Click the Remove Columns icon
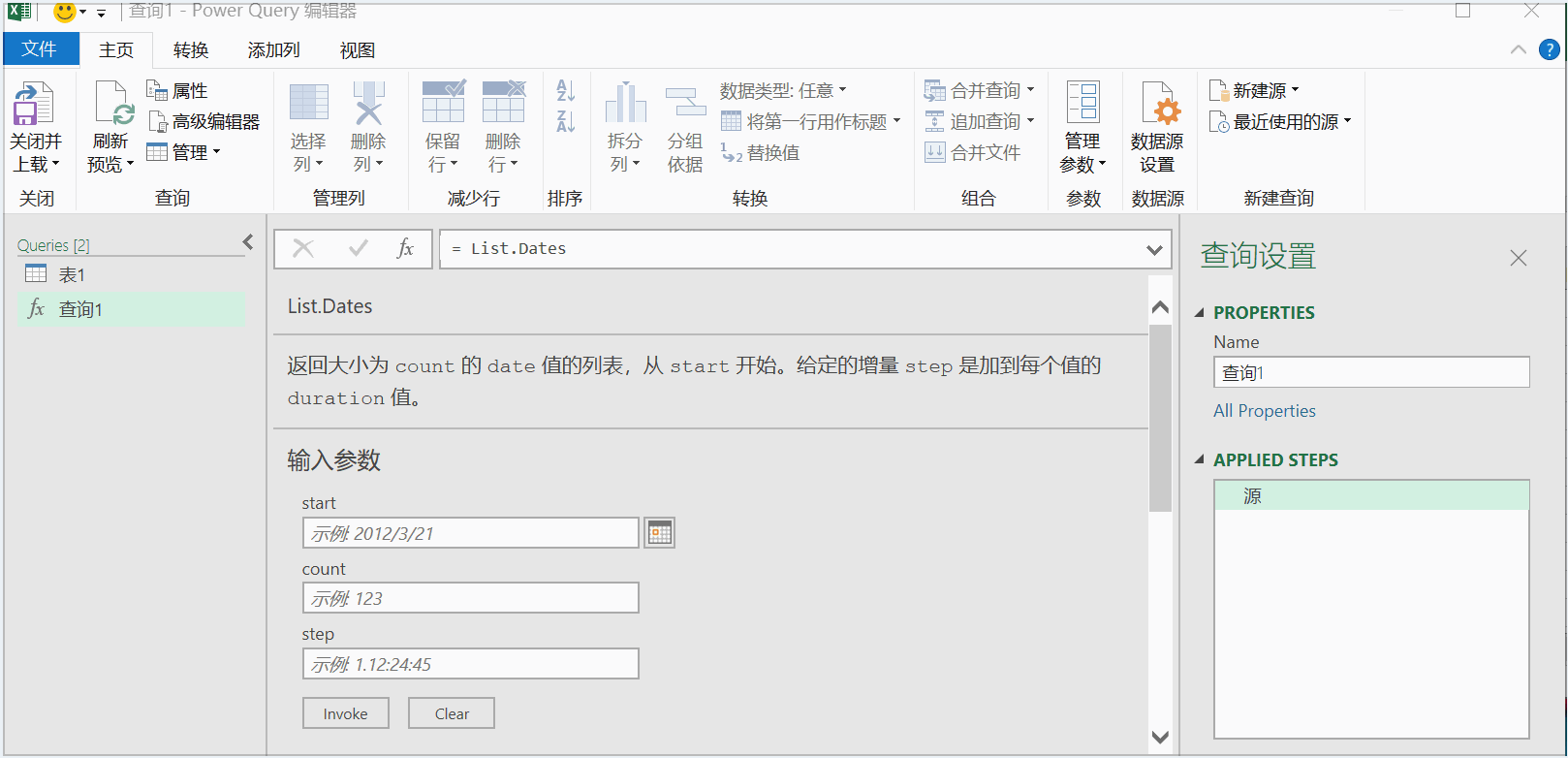Viewport: 1568px width, 758px height. click(368, 104)
